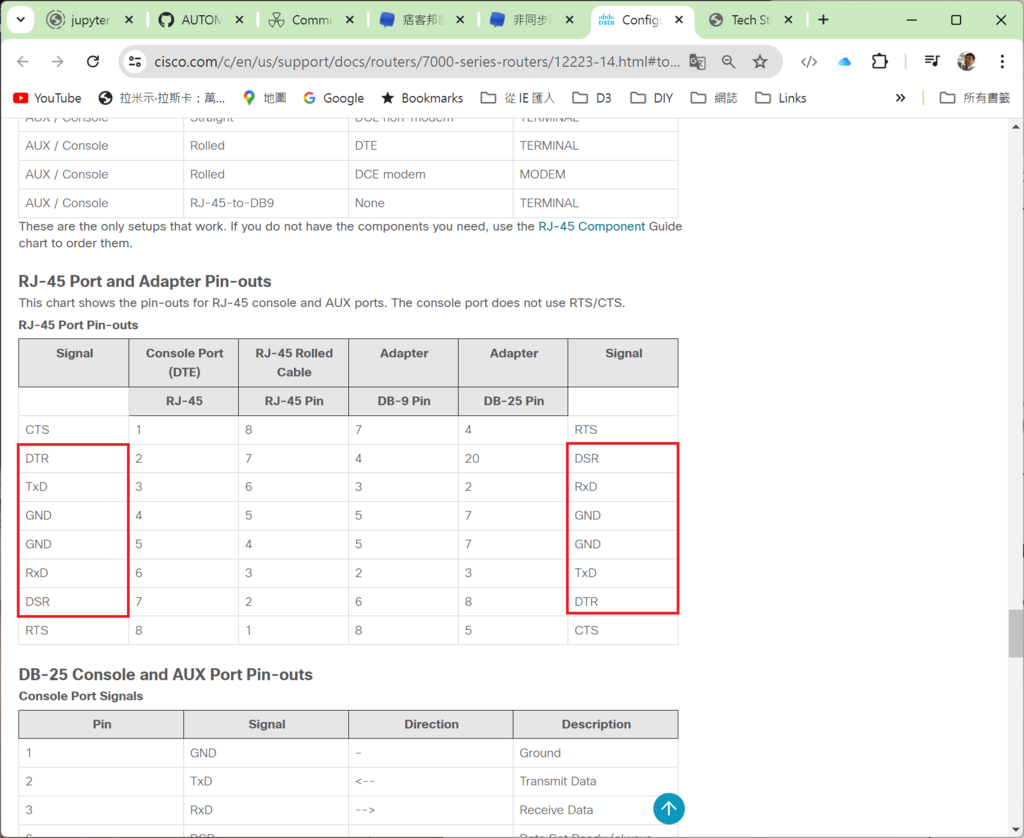Close the jupyter tab
1024x838 pixels.
129,20
